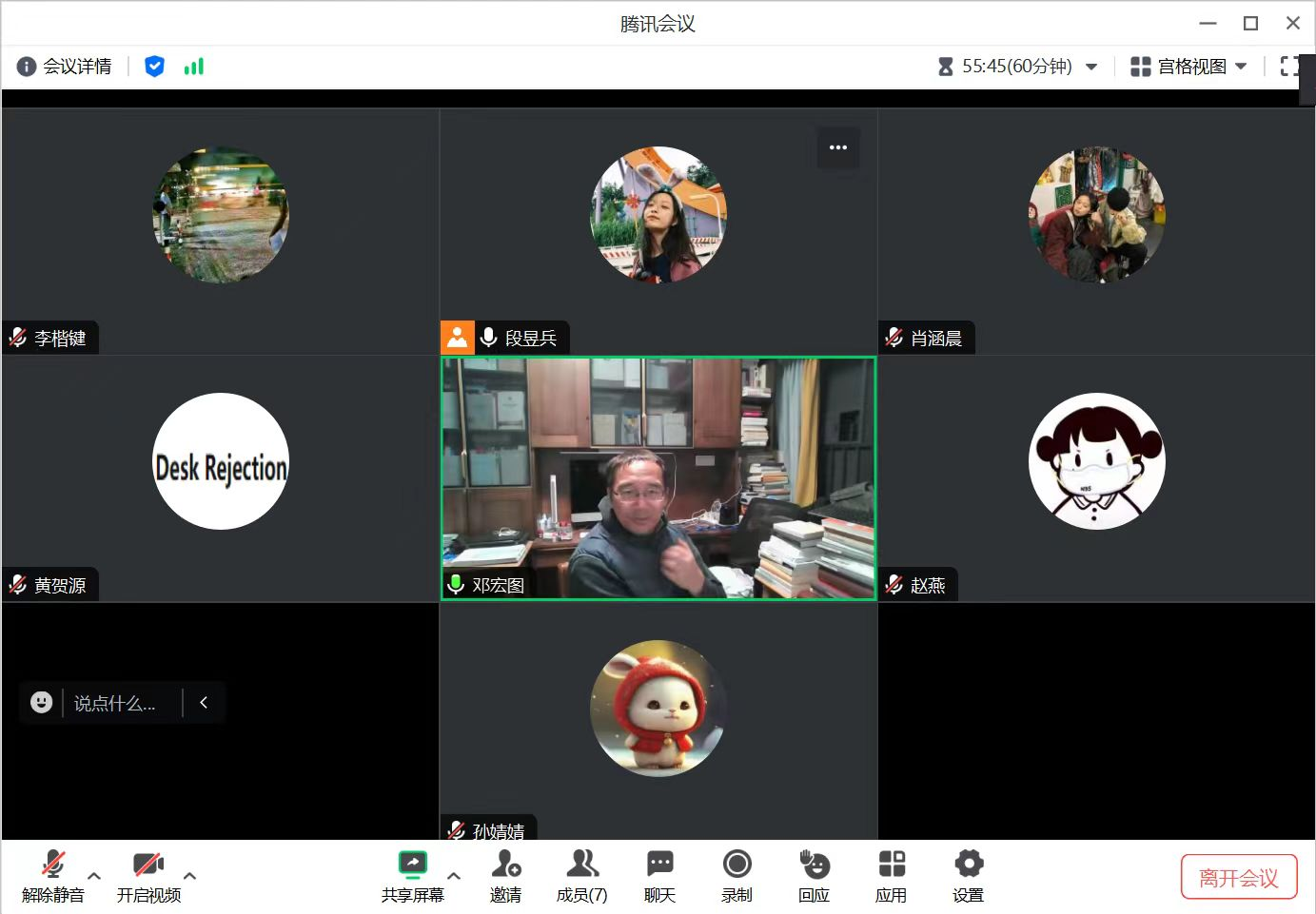Click 肖涵晨 name label

(x=936, y=338)
